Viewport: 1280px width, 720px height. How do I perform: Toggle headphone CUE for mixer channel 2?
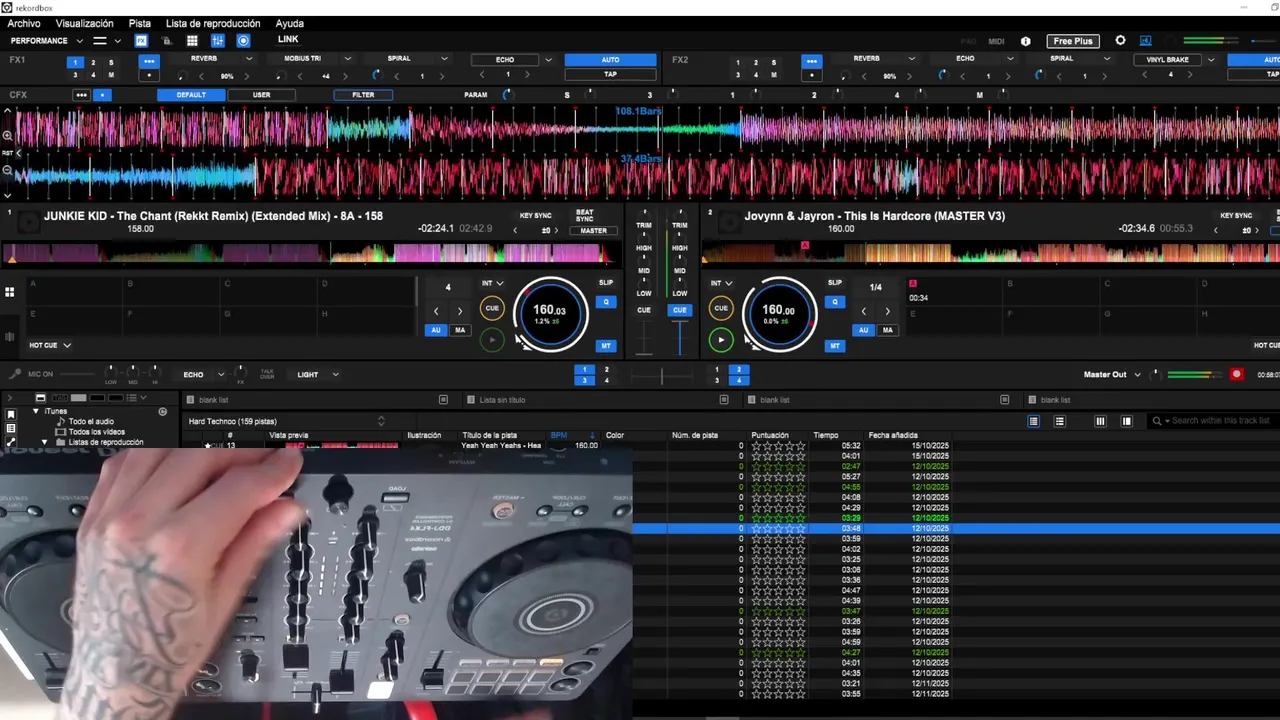pyautogui.click(x=680, y=310)
